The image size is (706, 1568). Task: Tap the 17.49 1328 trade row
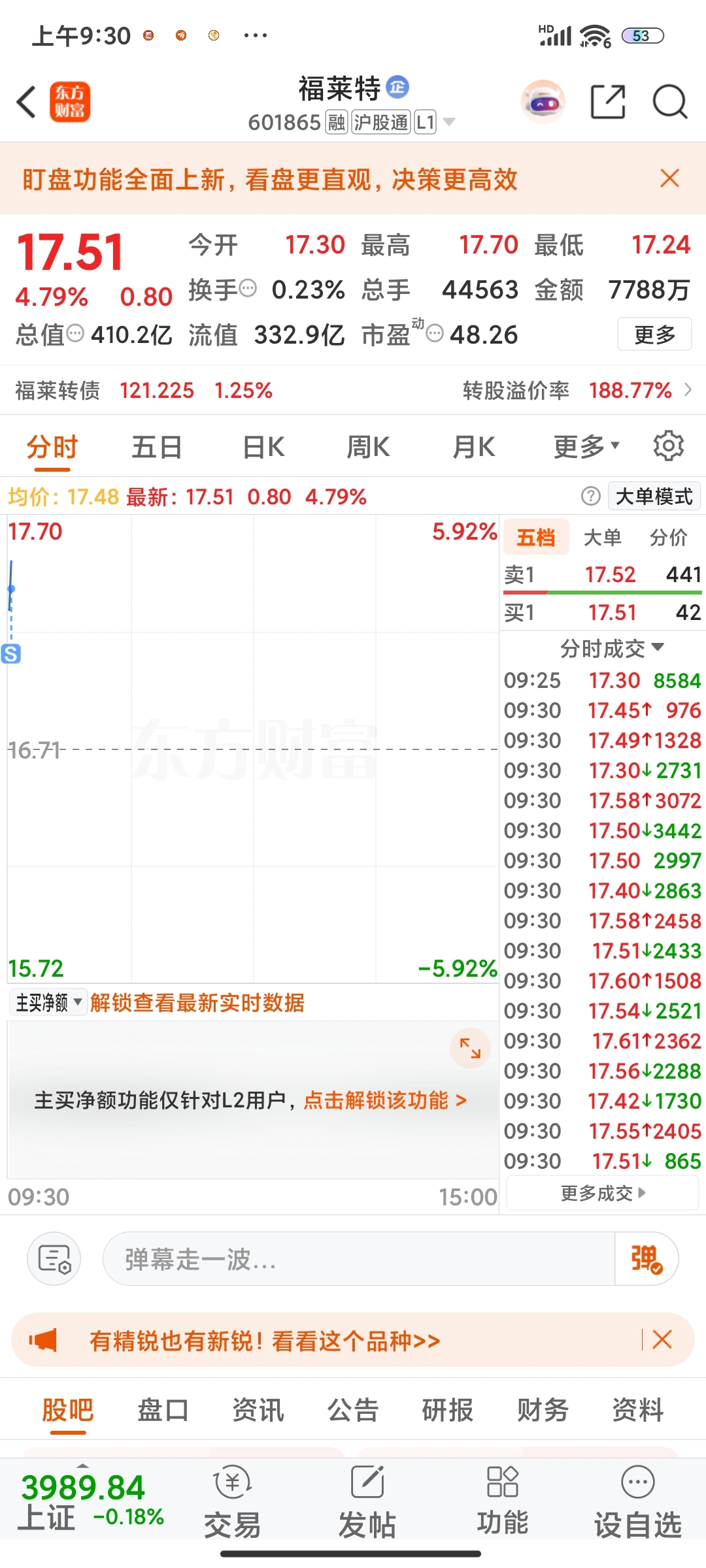click(603, 740)
